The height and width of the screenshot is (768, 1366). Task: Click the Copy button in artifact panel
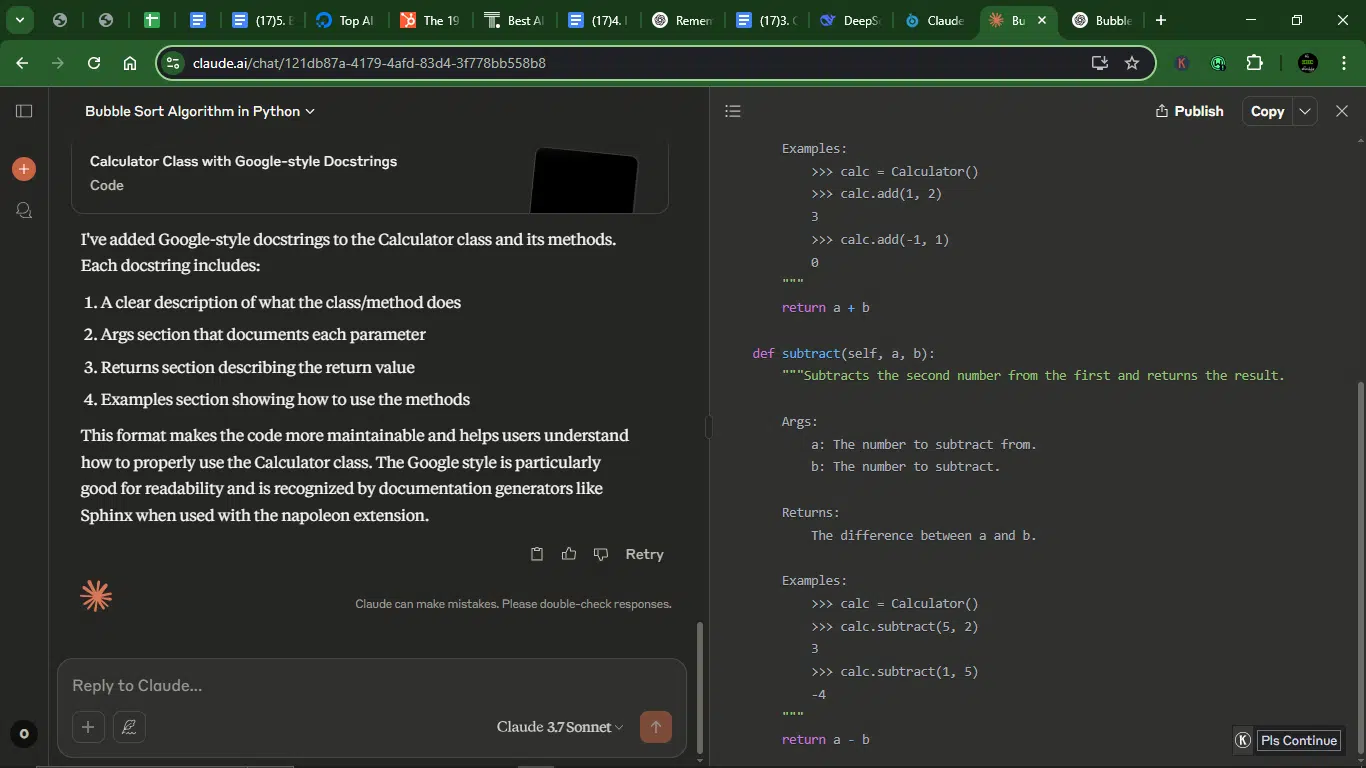[x=1267, y=111]
